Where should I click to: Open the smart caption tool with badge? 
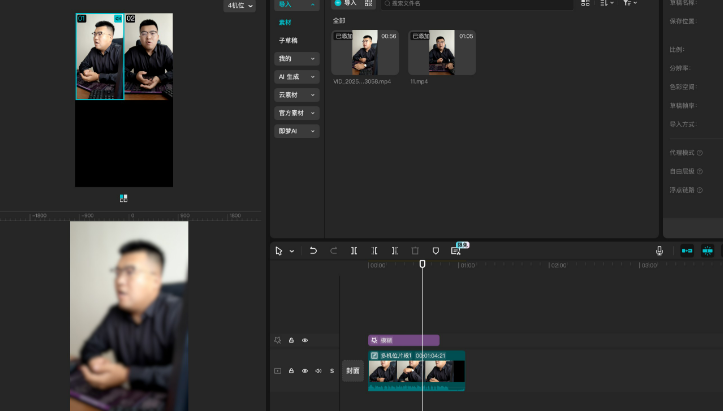tap(456, 250)
